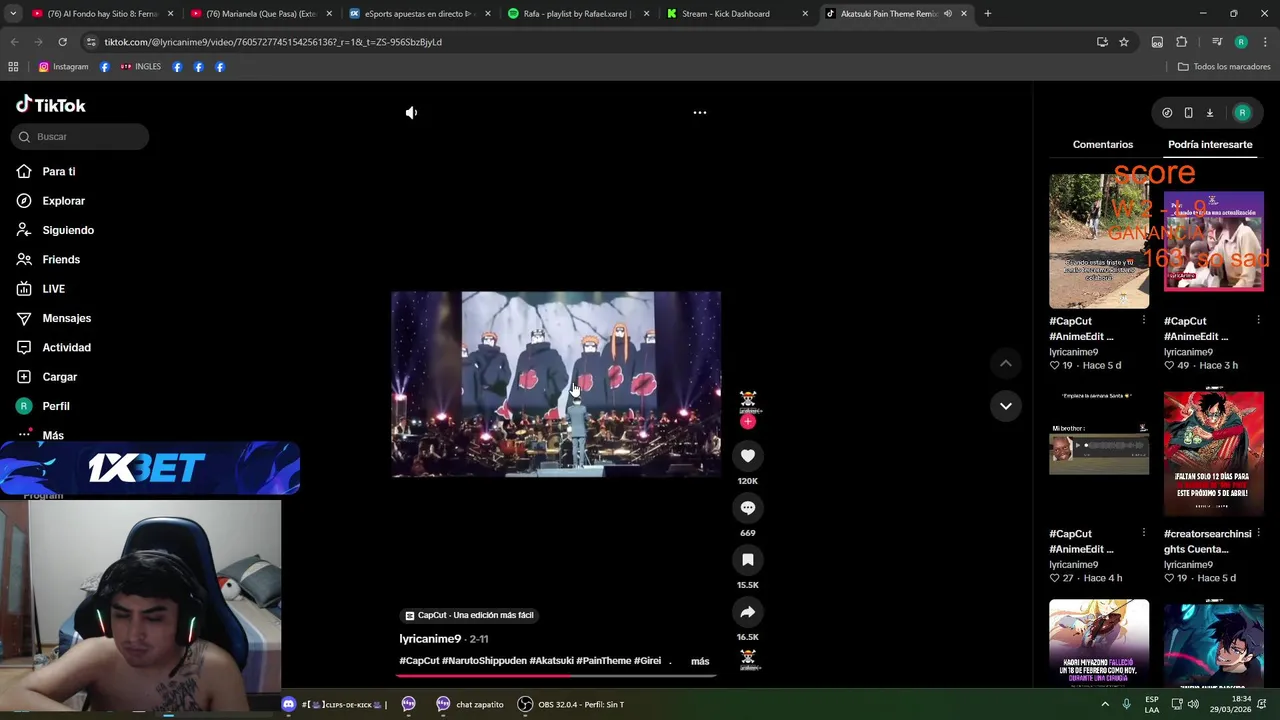Open options for first CapCut suggested video
The width and height of the screenshot is (1280, 720).
[x=1143, y=321]
